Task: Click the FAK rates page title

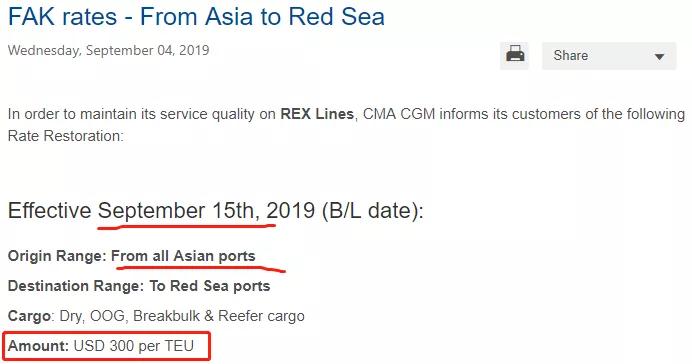Action: [196, 17]
